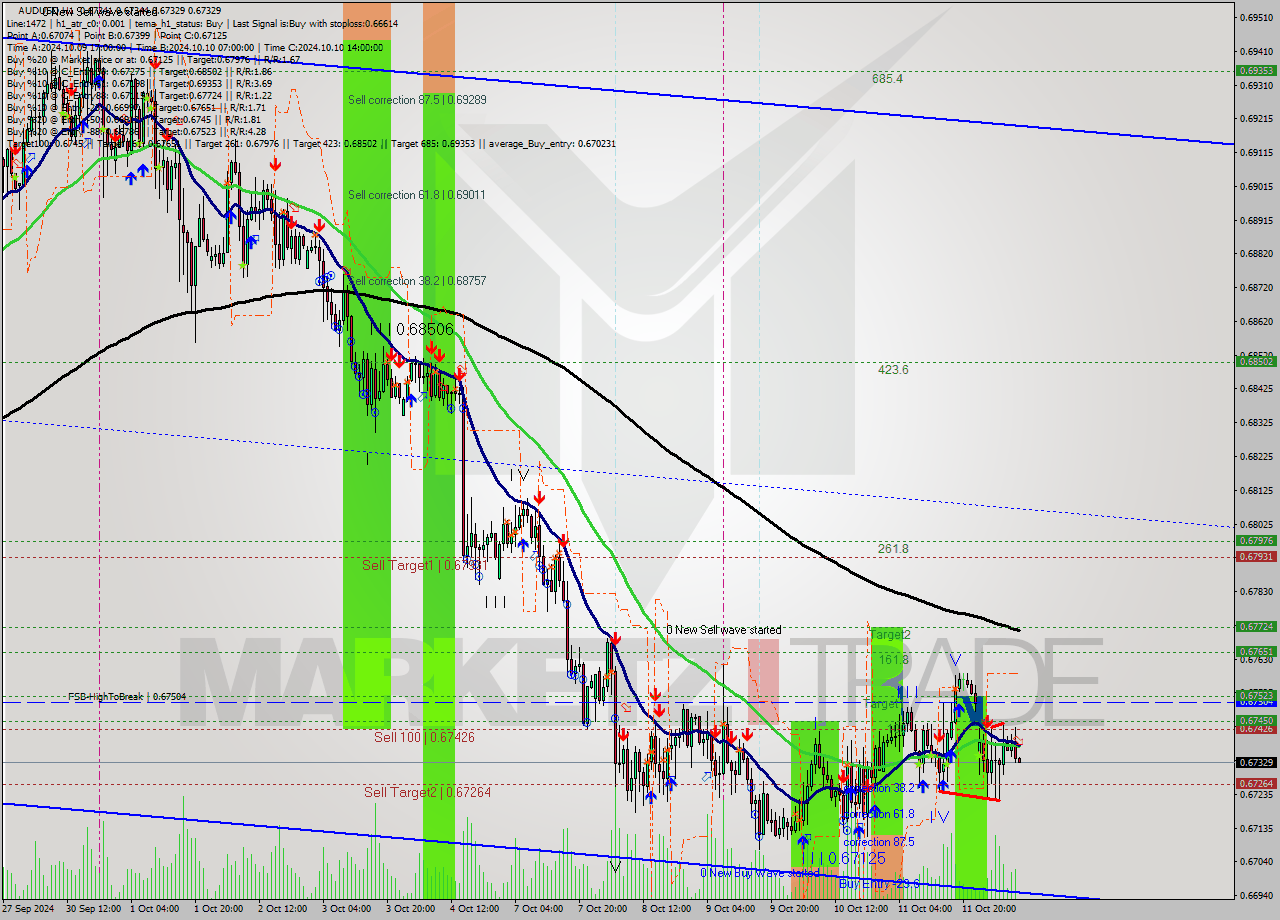Click the '161.8' Fibonacci level label
1280x920 pixels.
[x=893, y=660]
